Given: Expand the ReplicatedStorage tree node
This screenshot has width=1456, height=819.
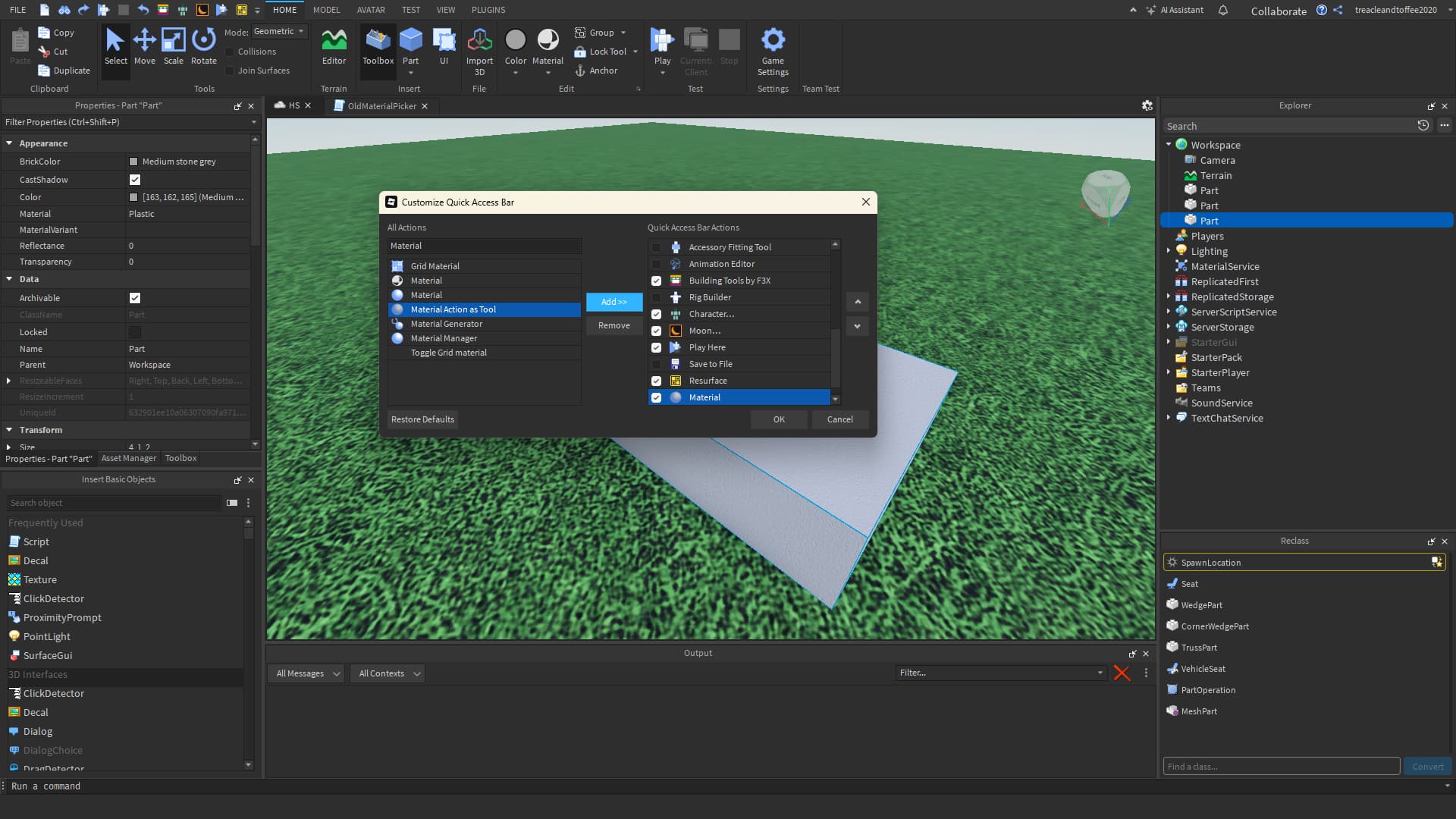Looking at the screenshot, I should (1169, 297).
